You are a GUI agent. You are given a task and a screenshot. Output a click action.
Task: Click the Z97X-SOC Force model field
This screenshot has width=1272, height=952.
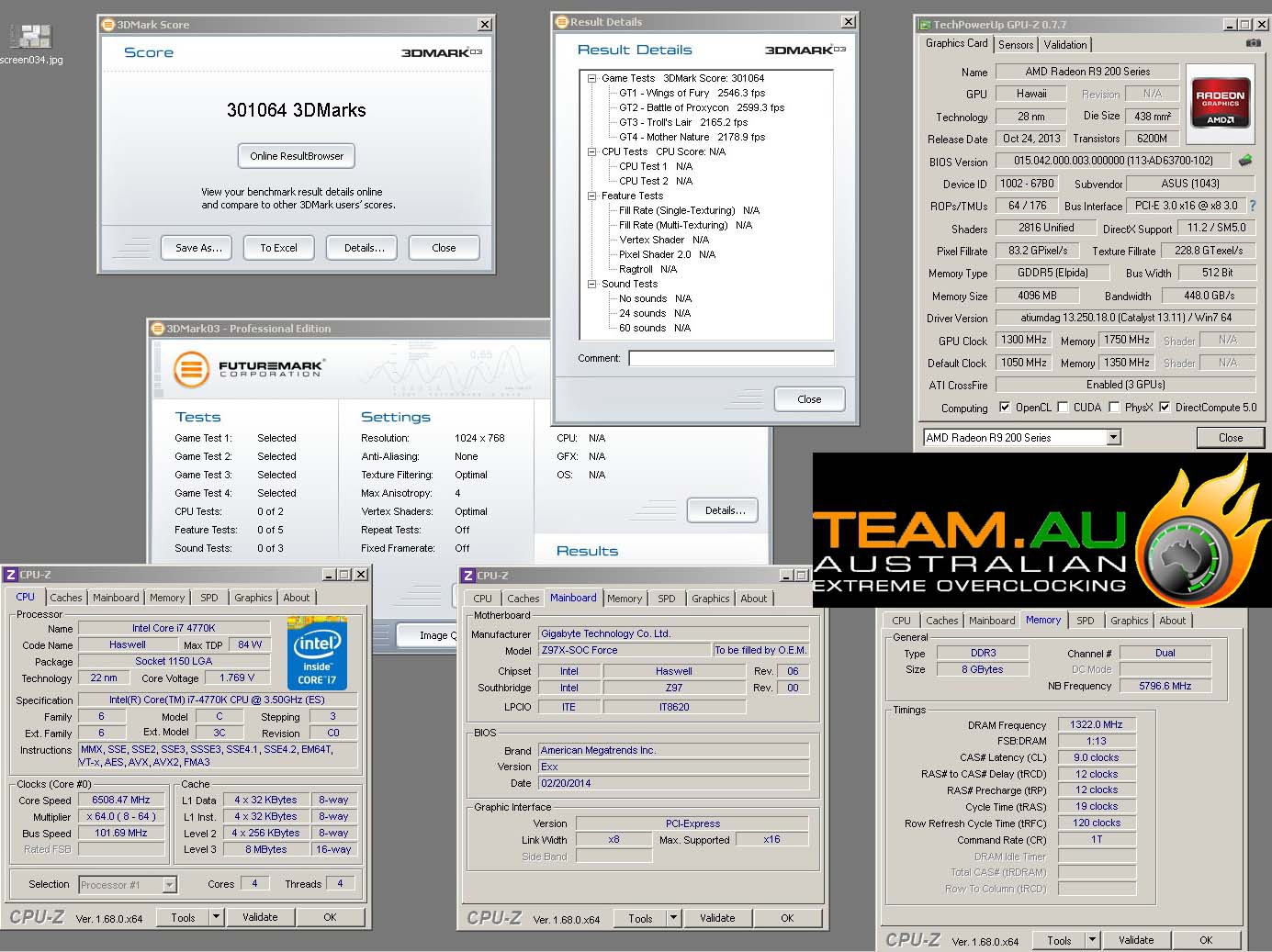pyautogui.click(x=625, y=650)
